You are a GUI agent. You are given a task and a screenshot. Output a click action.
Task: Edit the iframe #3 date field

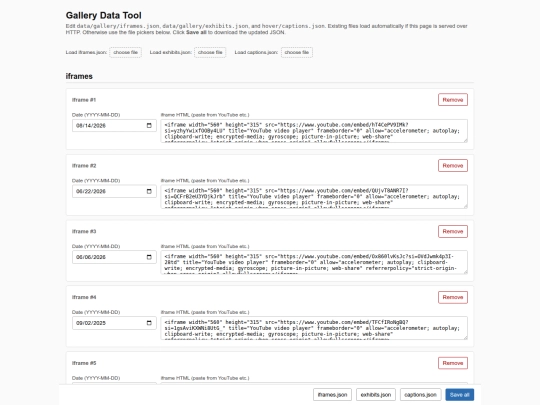pos(114,257)
